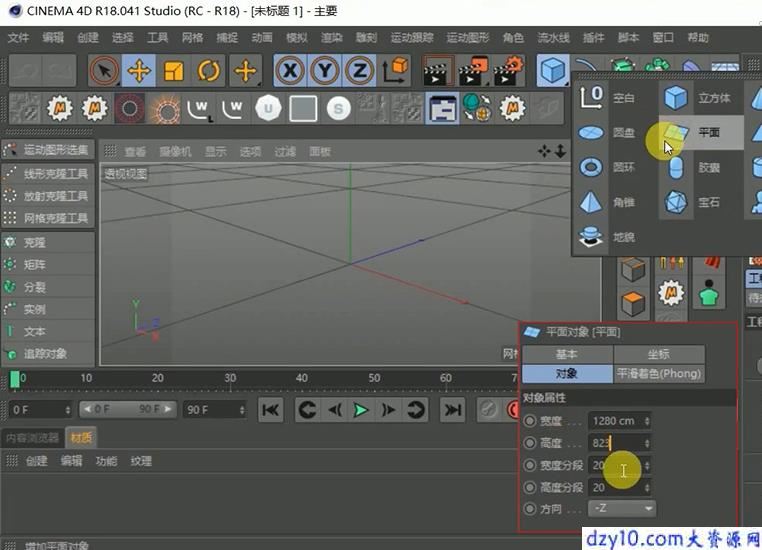
Task: Activate the Scale tool
Action: [173, 71]
